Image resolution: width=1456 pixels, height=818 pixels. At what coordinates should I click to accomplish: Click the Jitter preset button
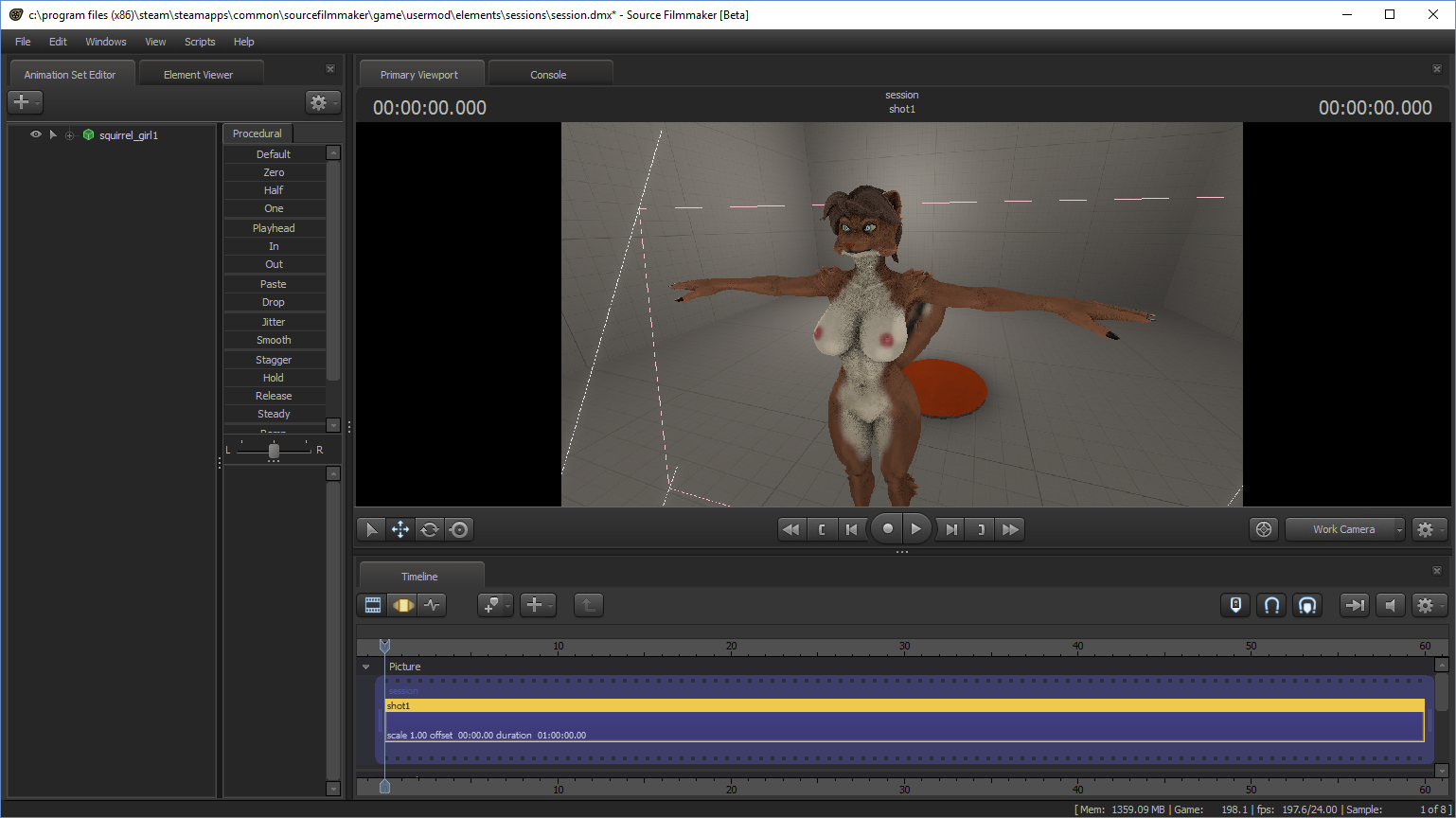(274, 322)
